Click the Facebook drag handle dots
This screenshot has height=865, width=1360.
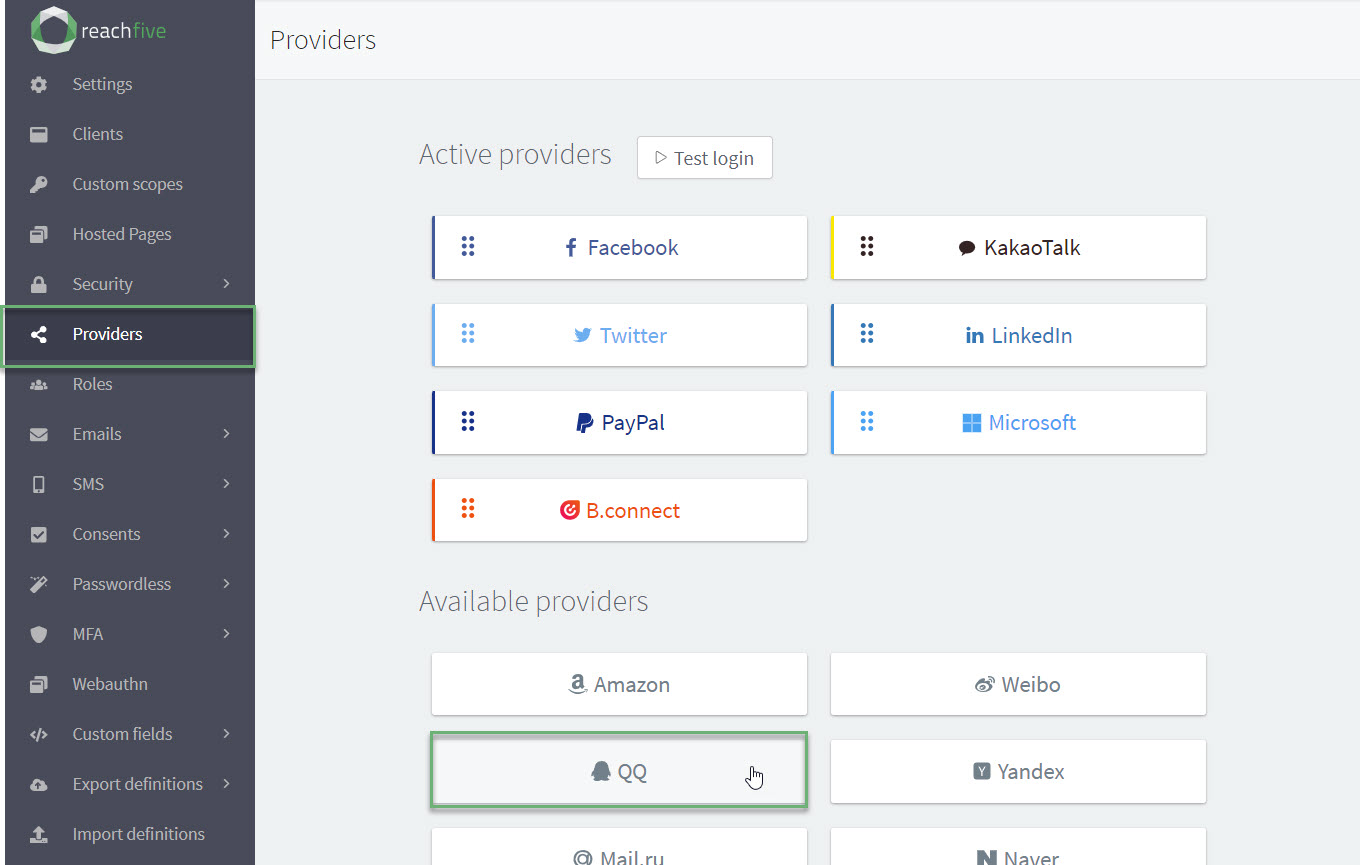(x=468, y=246)
